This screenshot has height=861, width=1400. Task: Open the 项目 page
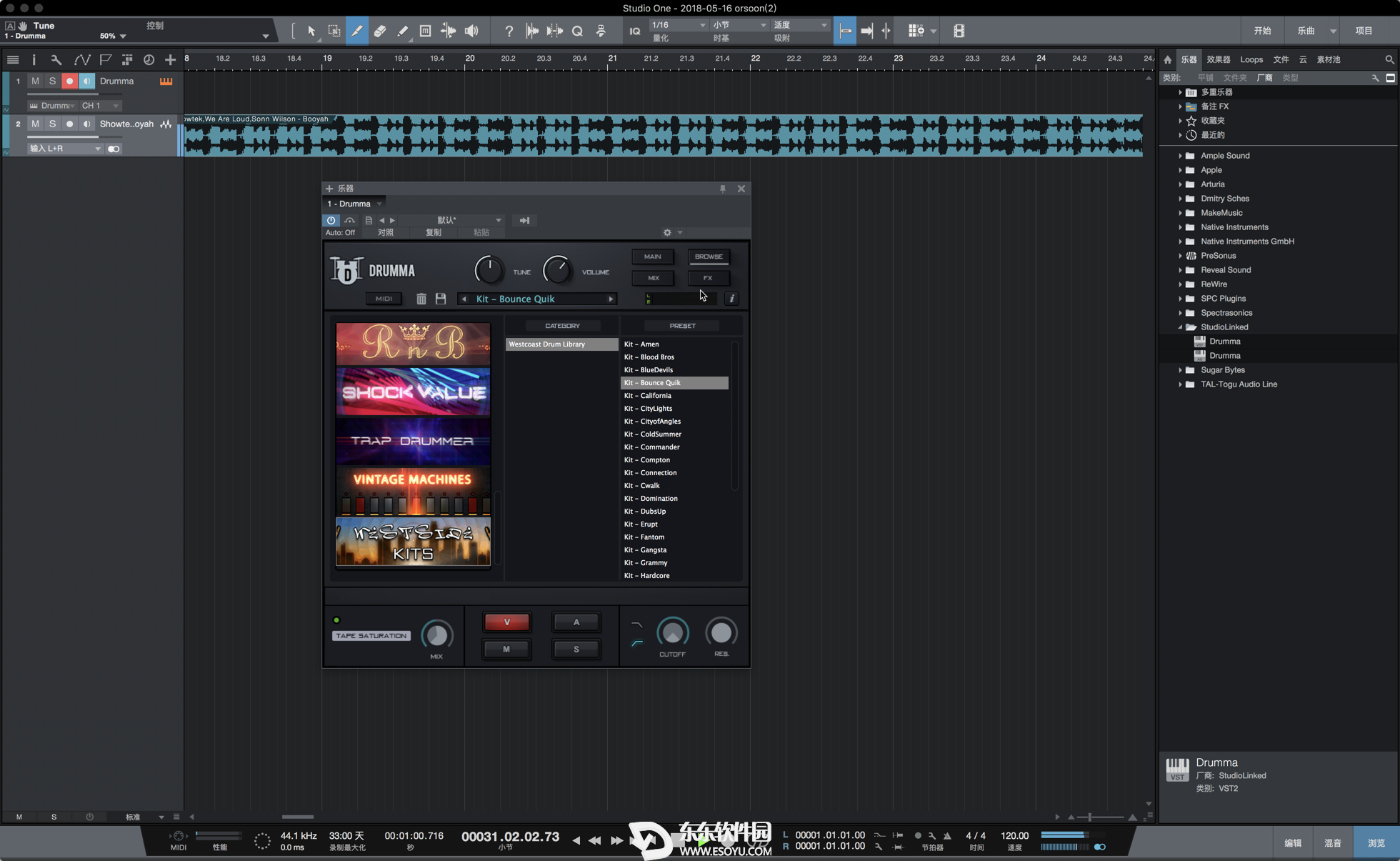[1364, 31]
